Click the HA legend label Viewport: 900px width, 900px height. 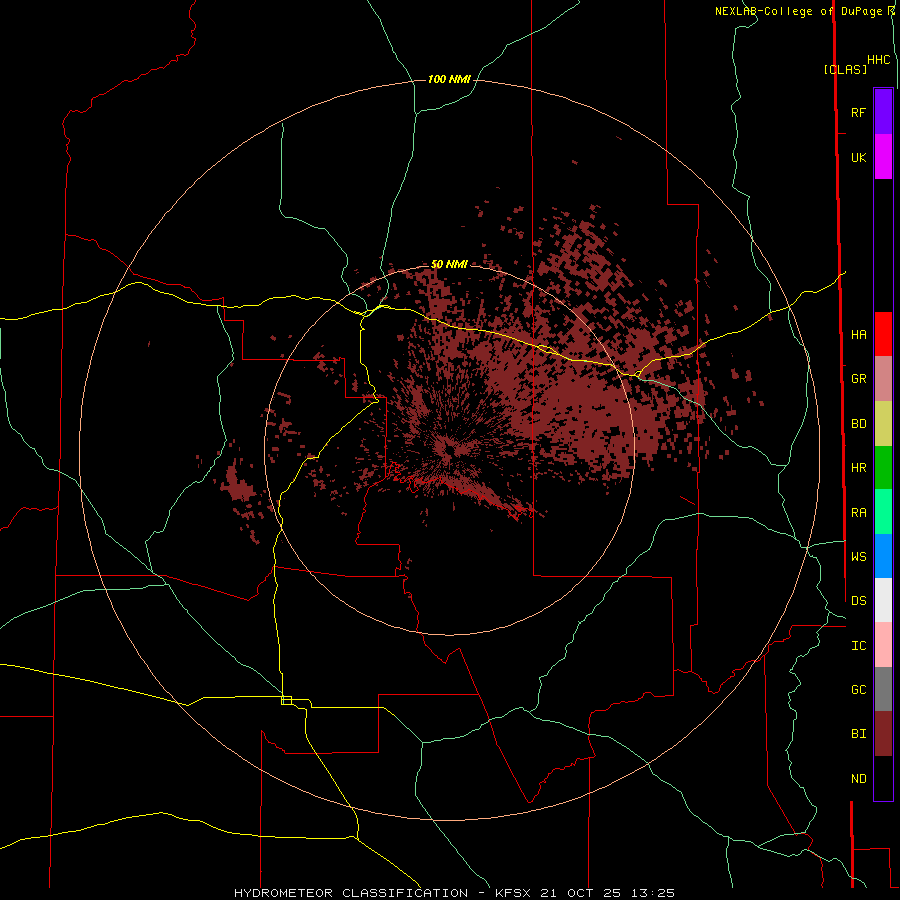[x=858, y=334]
